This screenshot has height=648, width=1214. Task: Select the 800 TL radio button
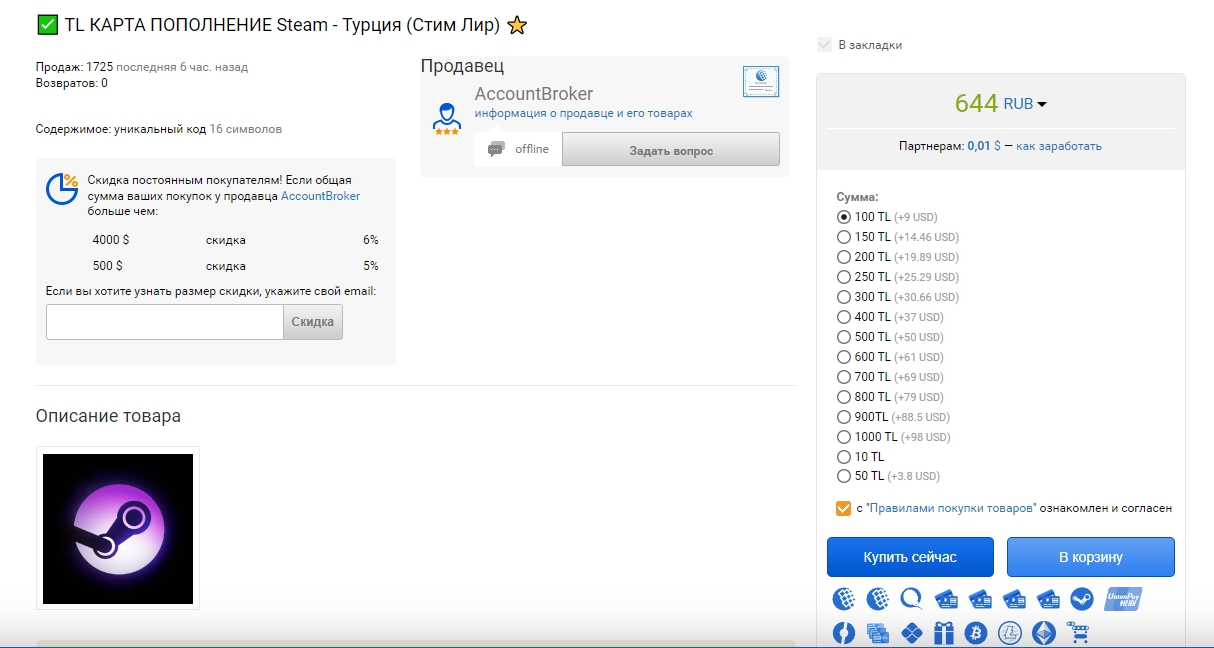[x=844, y=397]
